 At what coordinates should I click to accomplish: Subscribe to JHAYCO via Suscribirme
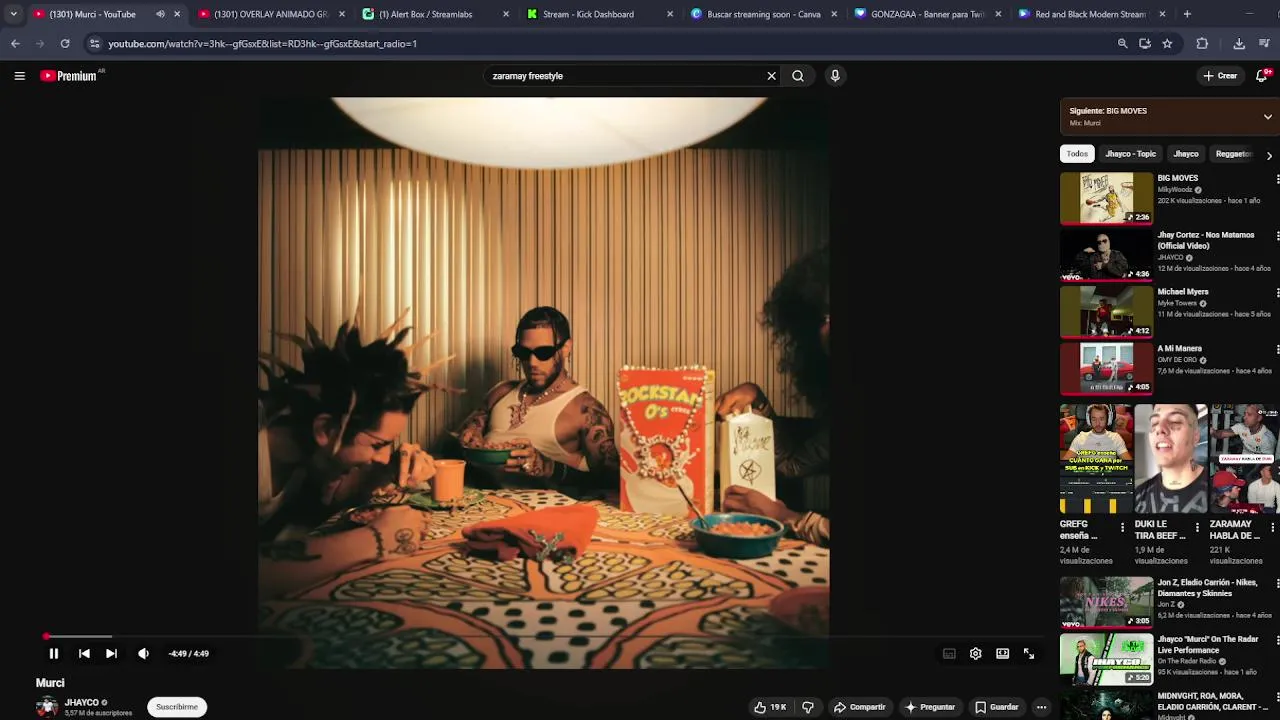(177, 707)
